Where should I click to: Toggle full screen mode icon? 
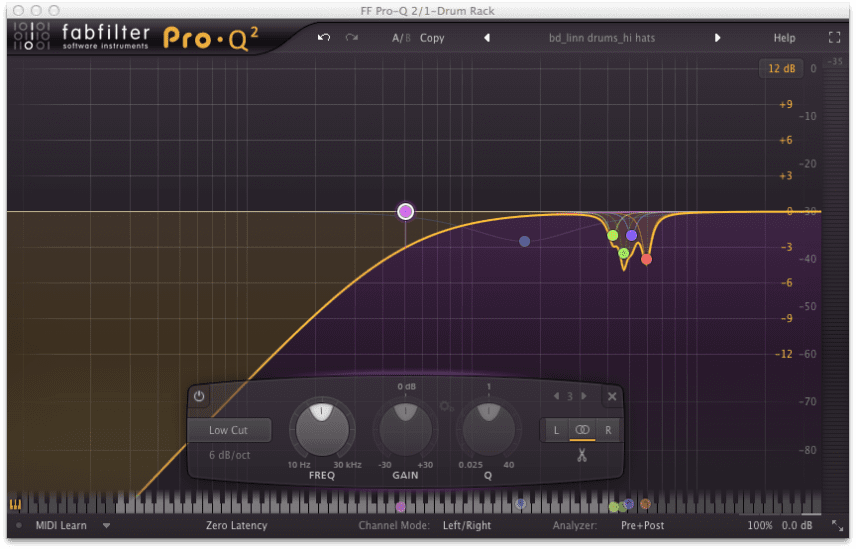[x=834, y=38]
